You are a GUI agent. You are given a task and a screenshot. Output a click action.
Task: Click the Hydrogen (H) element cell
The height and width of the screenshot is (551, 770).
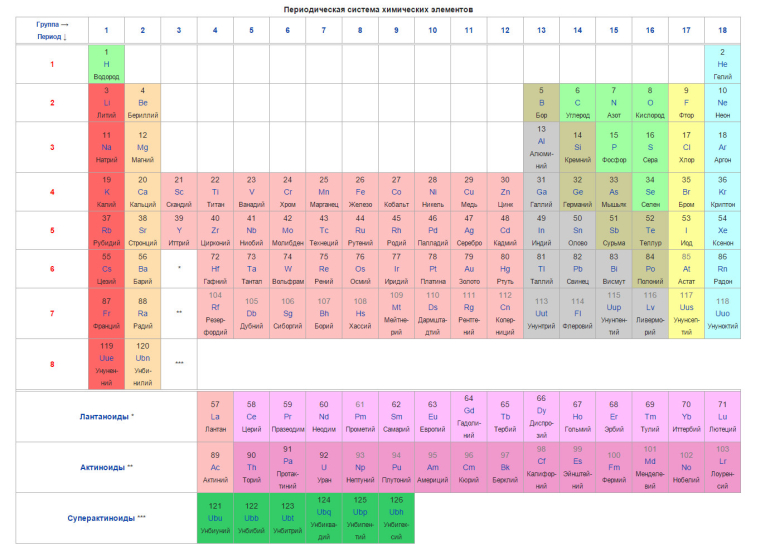pos(107,64)
